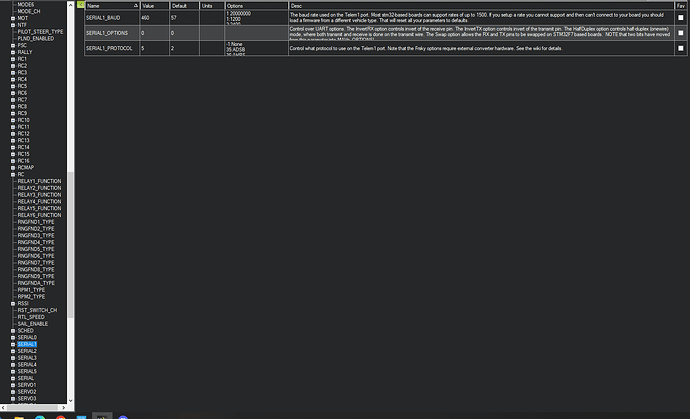Tick the Fav checkbox for SERIAL1_BAUD
The width and height of the screenshot is (690, 419).
coord(681,18)
